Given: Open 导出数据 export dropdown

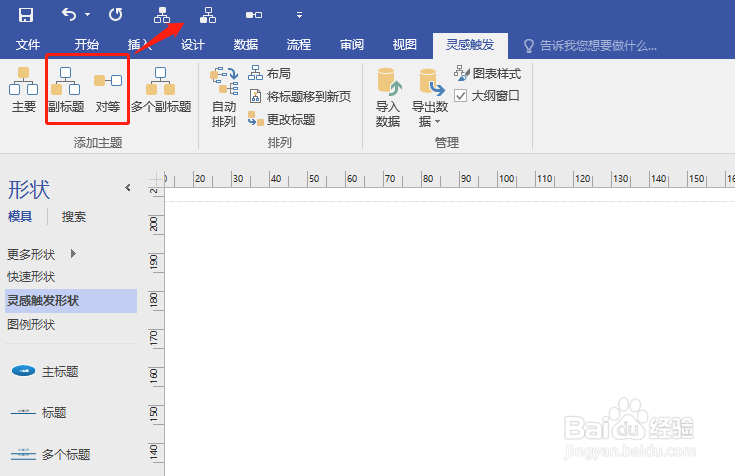Looking at the screenshot, I should click(x=430, y=97).
